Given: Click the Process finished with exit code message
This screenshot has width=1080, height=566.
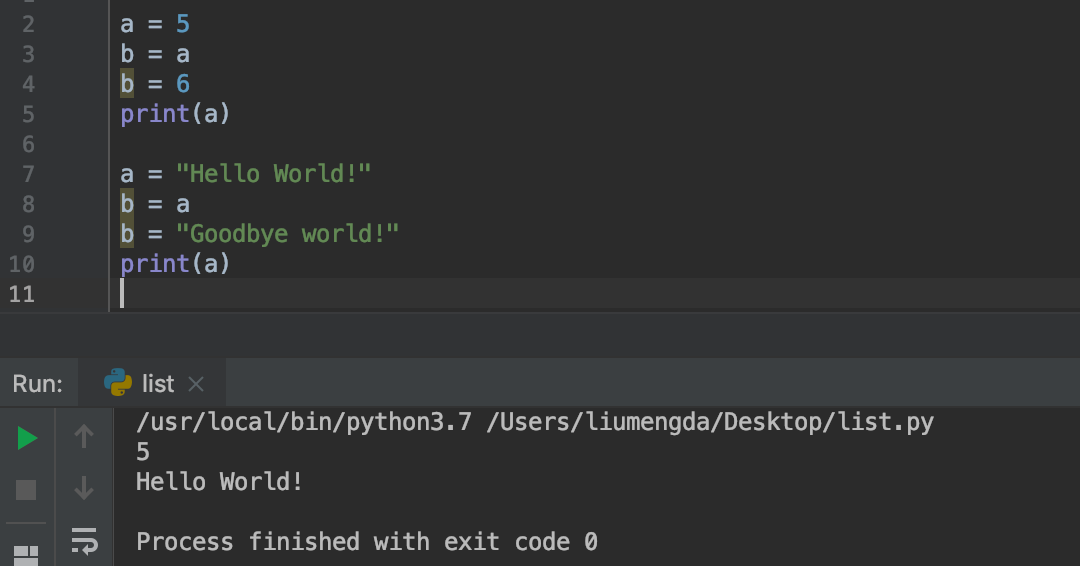Looking at the screenshot, I should pyautogui.click(x=366, y=542).
